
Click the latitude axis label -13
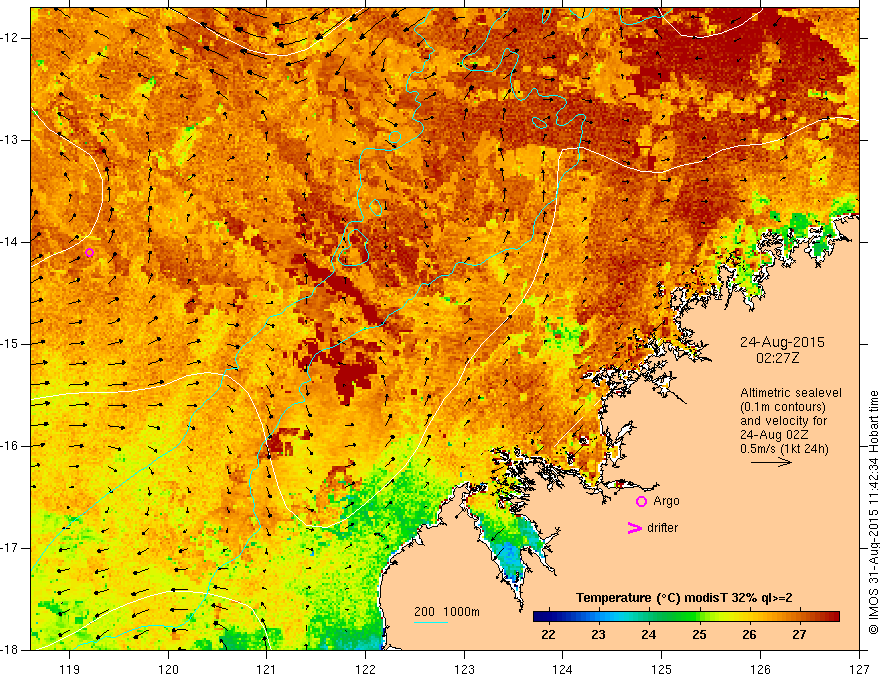pyautogui.click(x=11, y=140)
